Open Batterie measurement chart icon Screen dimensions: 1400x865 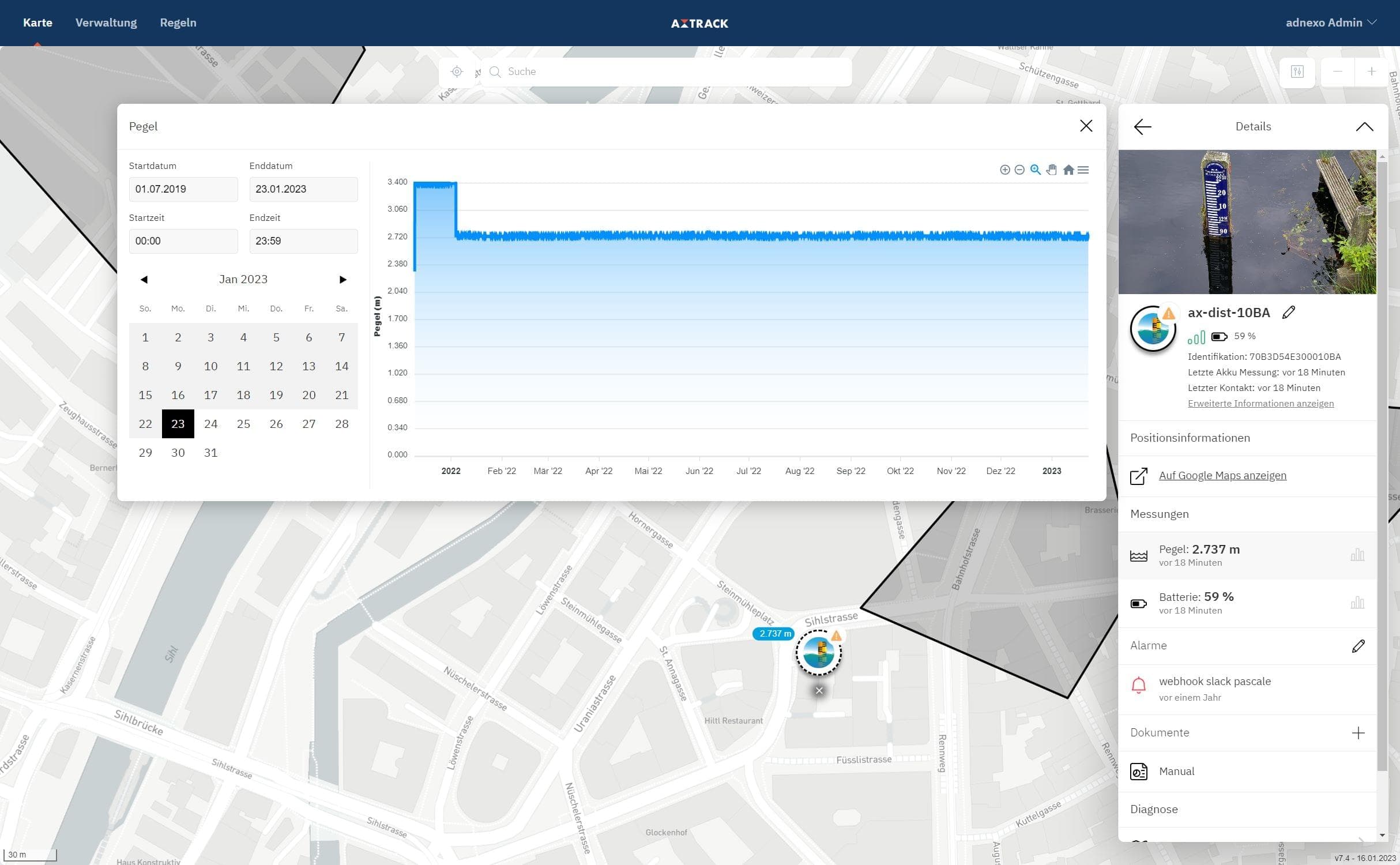coord(1357,603)
